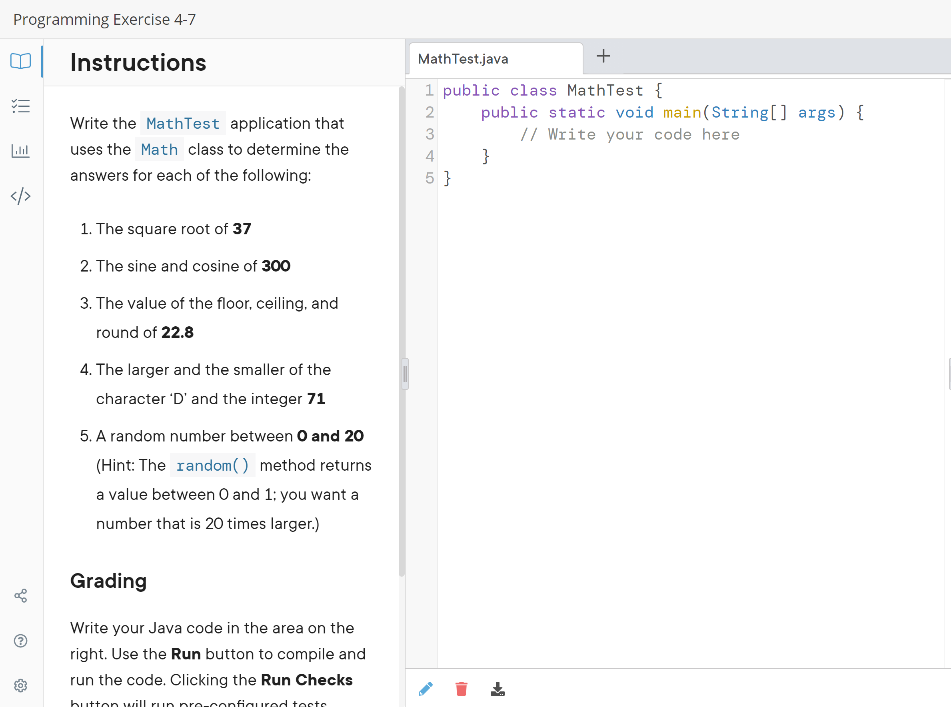Switch to the MathTest.java tab
Viewport: 951px width, 707px height.
[463, 58]
